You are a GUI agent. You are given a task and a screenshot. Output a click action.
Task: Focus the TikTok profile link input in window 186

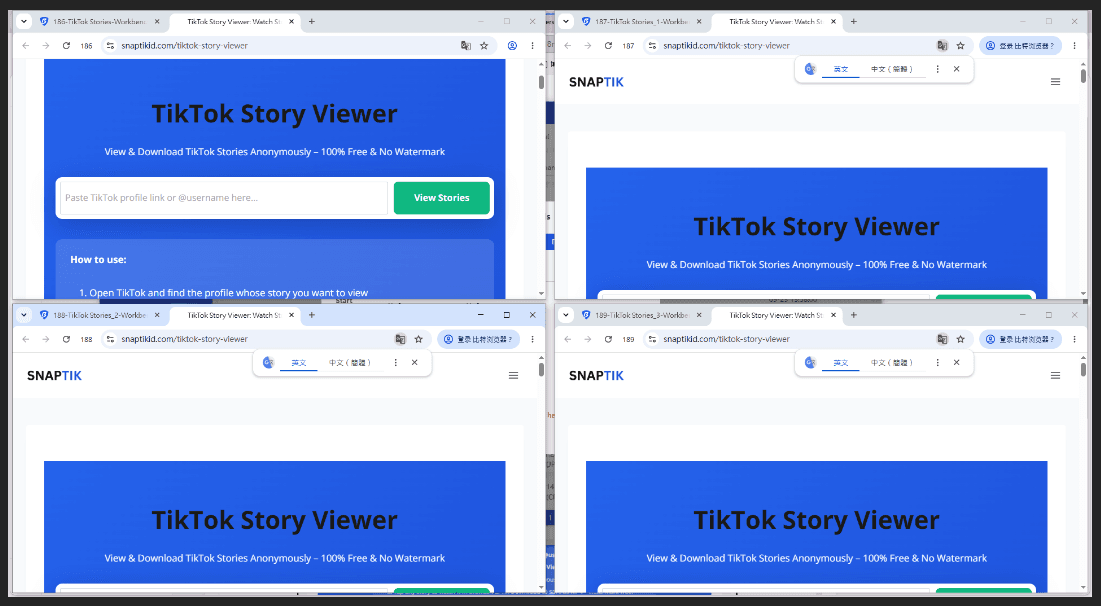[x=224, y=198]
